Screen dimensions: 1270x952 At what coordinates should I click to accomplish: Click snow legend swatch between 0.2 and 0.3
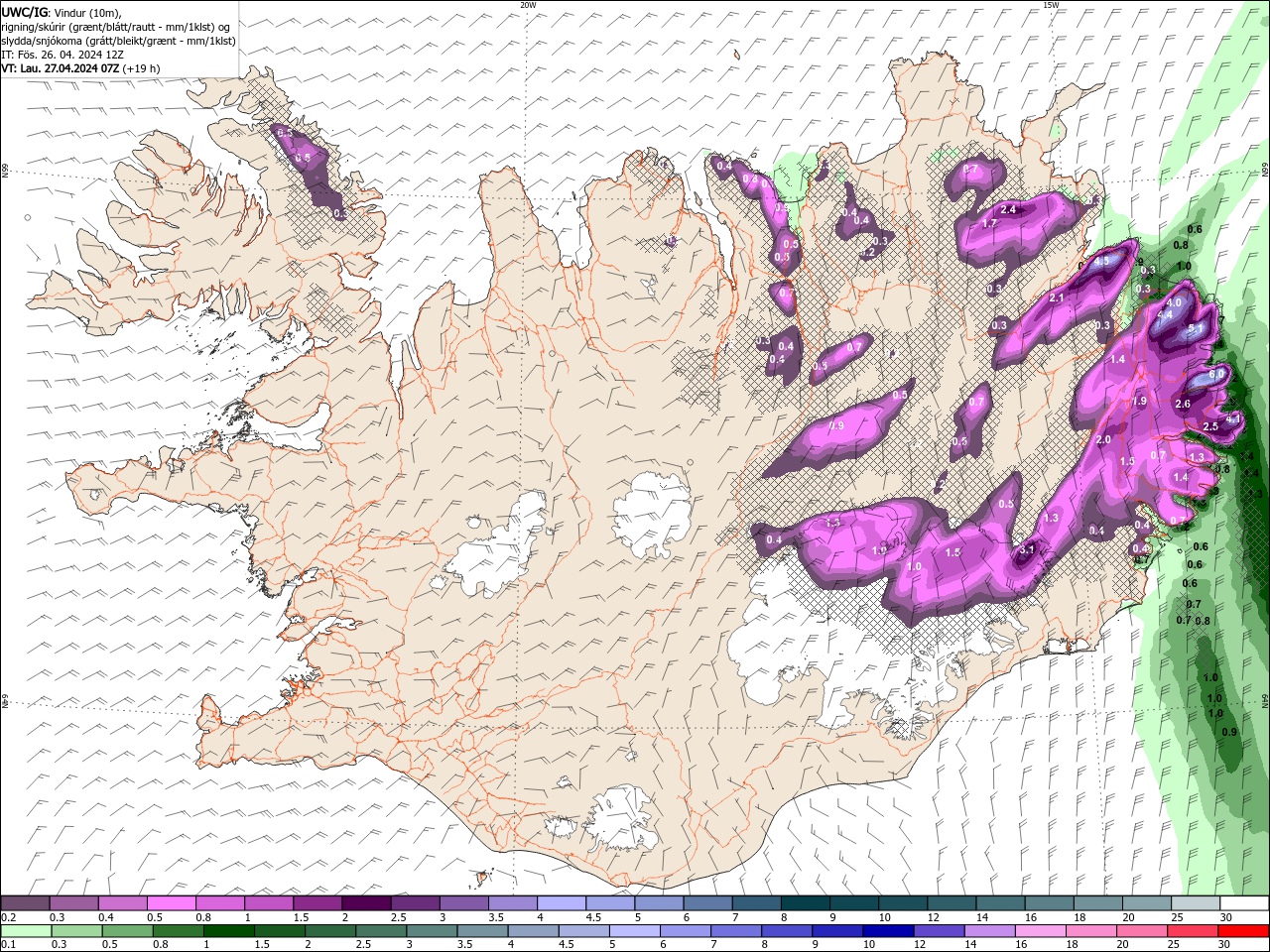[26, 903]
